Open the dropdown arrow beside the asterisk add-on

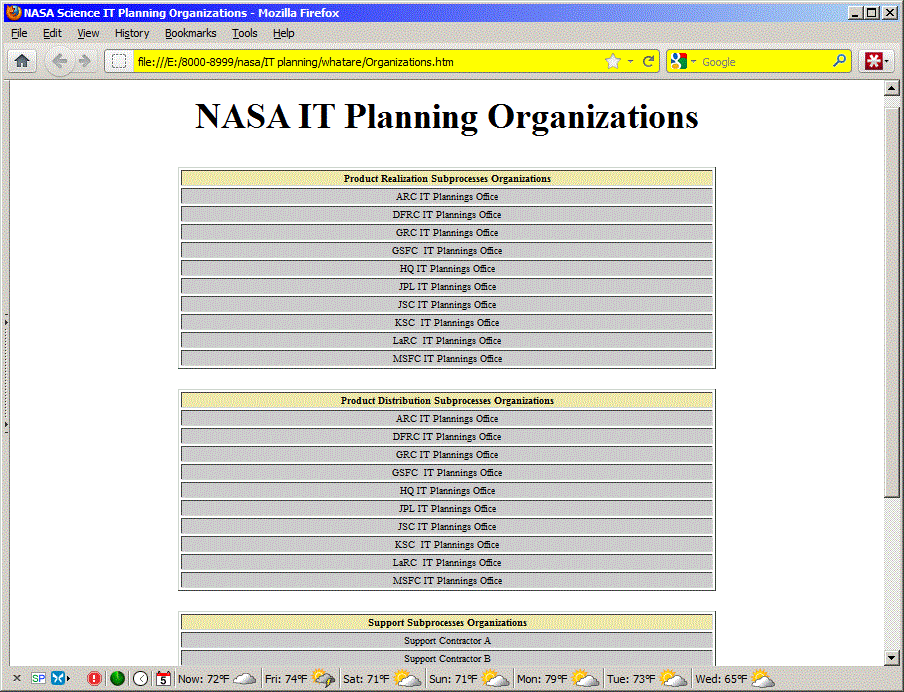pyautogui.click(x=887, y=61)
